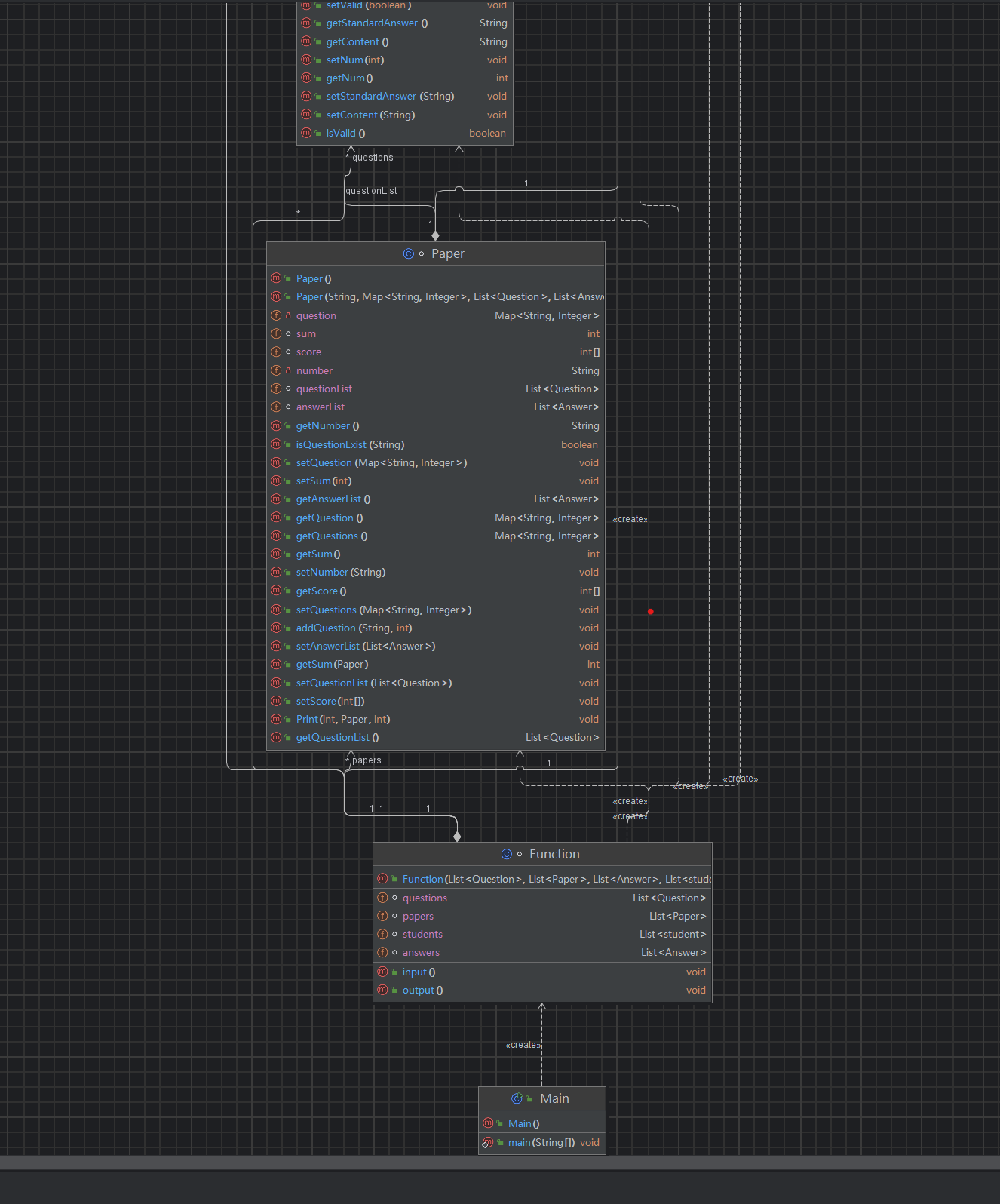Click the questionList relationship label

(371, 191)
